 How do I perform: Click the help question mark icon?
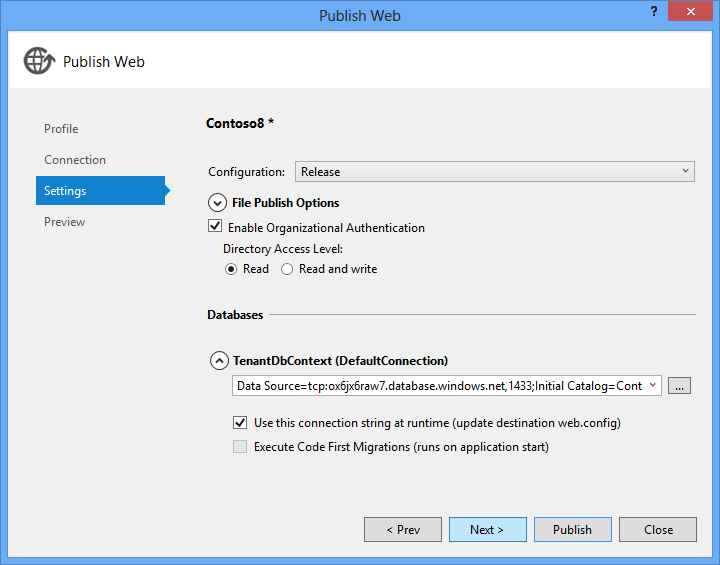[x=654, y=12]
